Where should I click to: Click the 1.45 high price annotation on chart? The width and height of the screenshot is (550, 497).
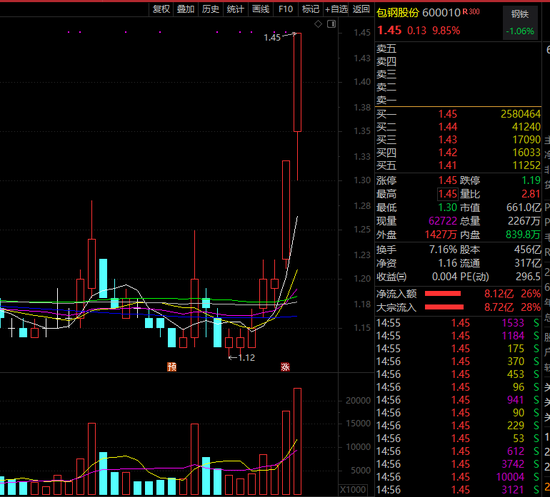[272, 38]
